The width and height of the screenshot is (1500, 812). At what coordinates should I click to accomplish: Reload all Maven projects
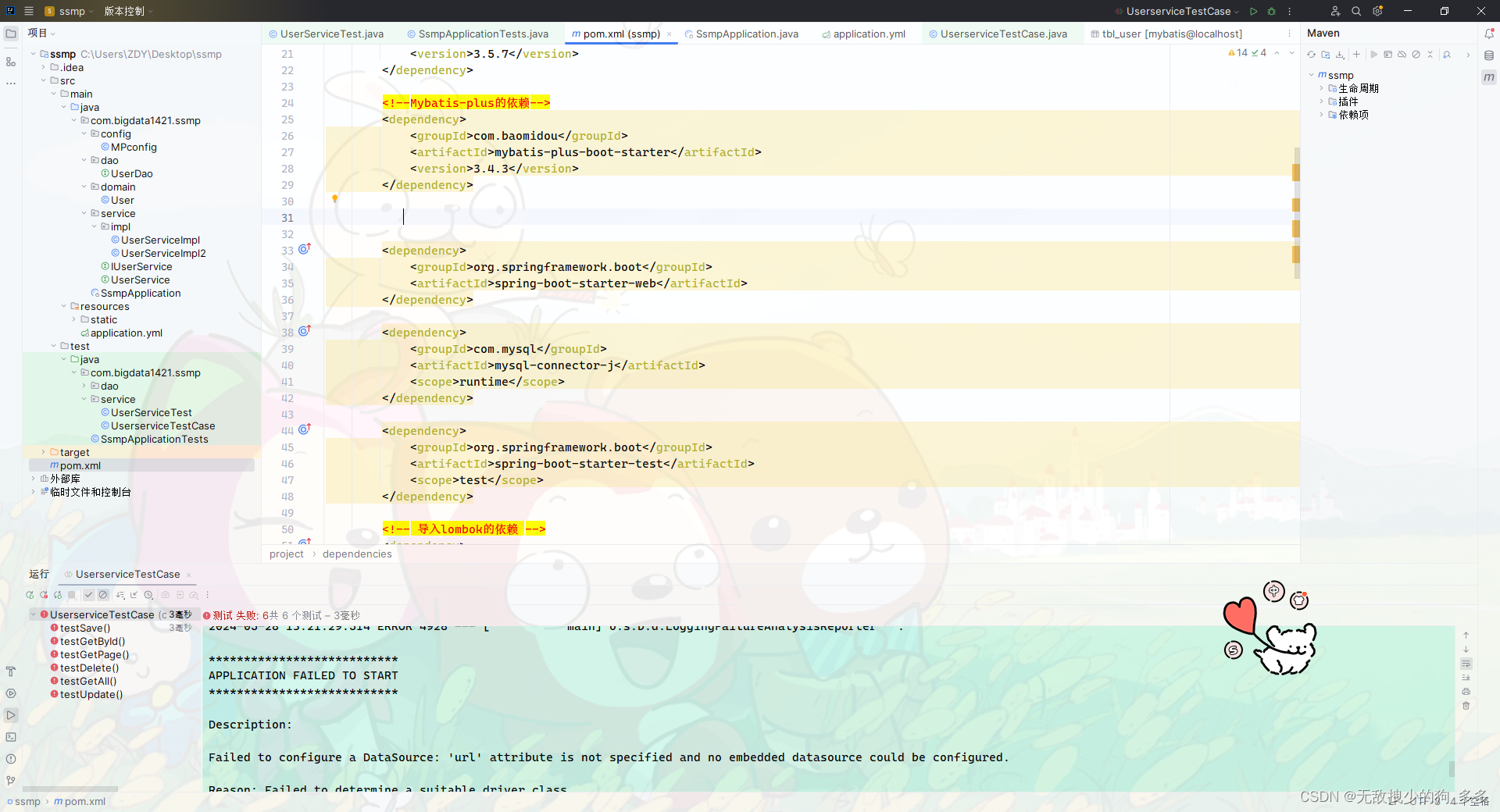click(x=1312, y=55)
